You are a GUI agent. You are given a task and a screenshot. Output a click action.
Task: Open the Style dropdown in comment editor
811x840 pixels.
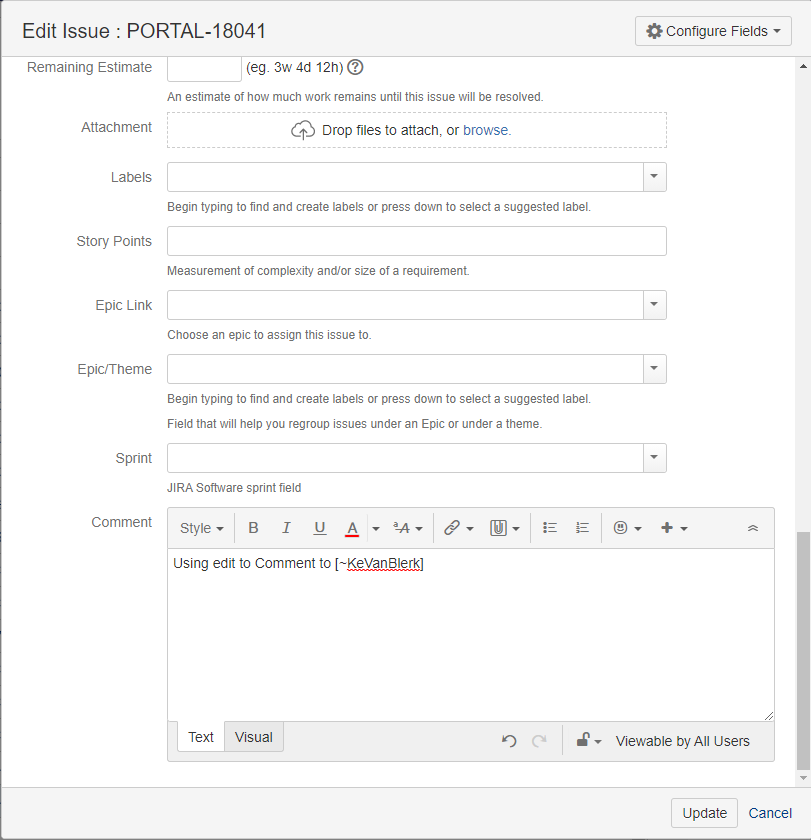(x=201, y=527)
